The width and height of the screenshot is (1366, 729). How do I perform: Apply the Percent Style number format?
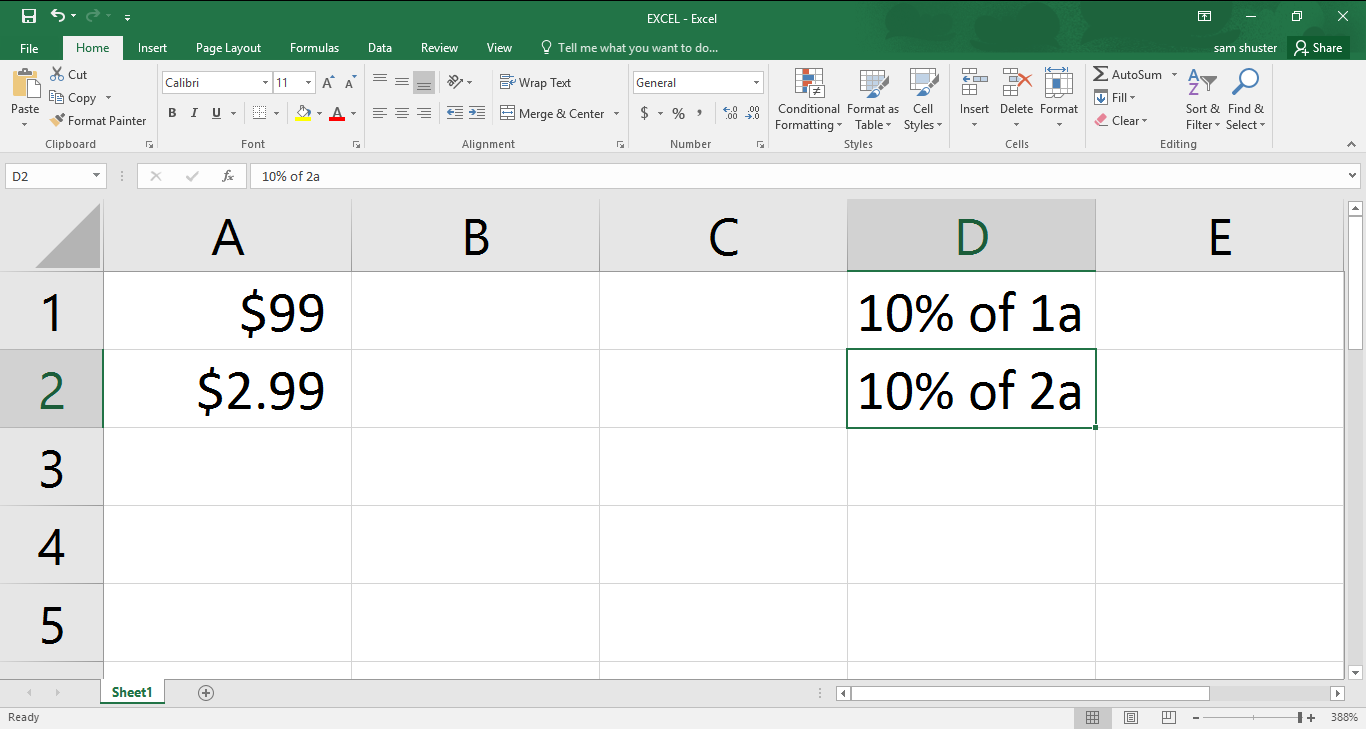678,113
